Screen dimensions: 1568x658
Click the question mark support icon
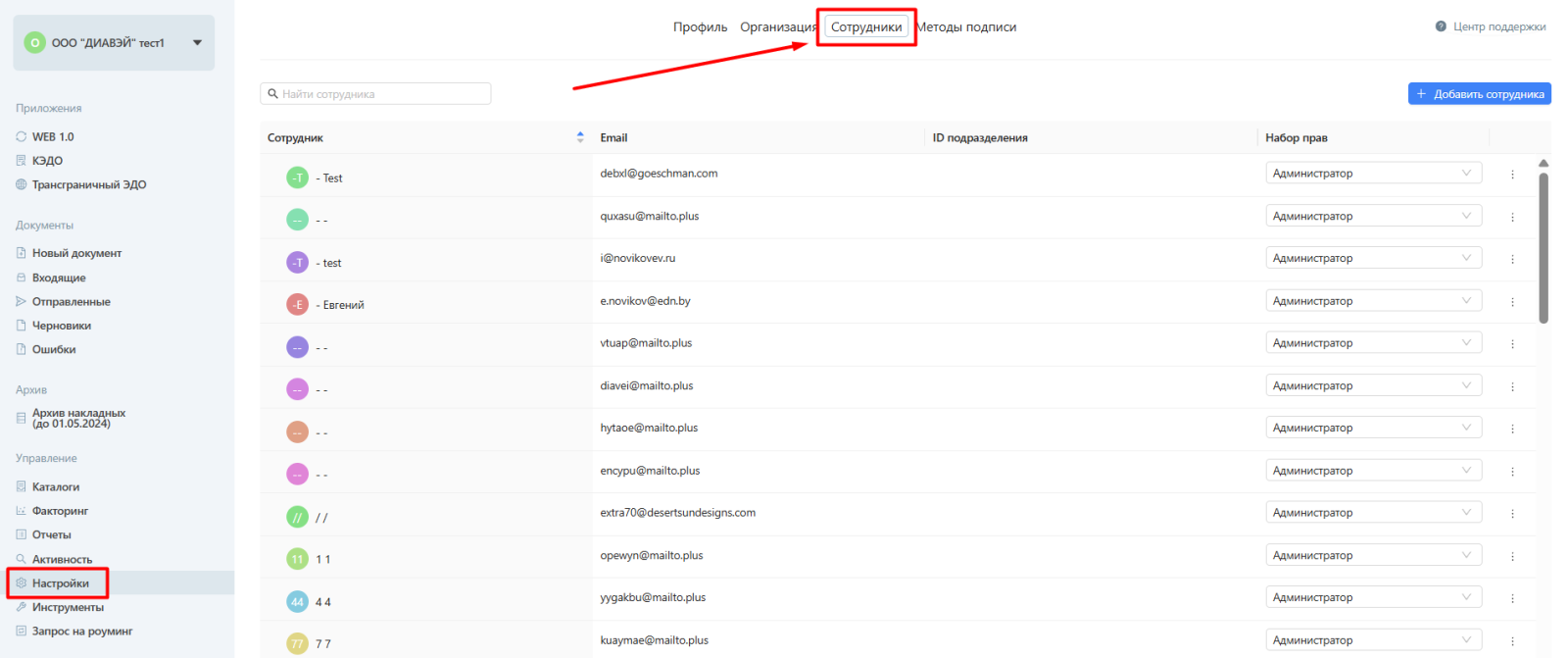tap(1441, 26)
